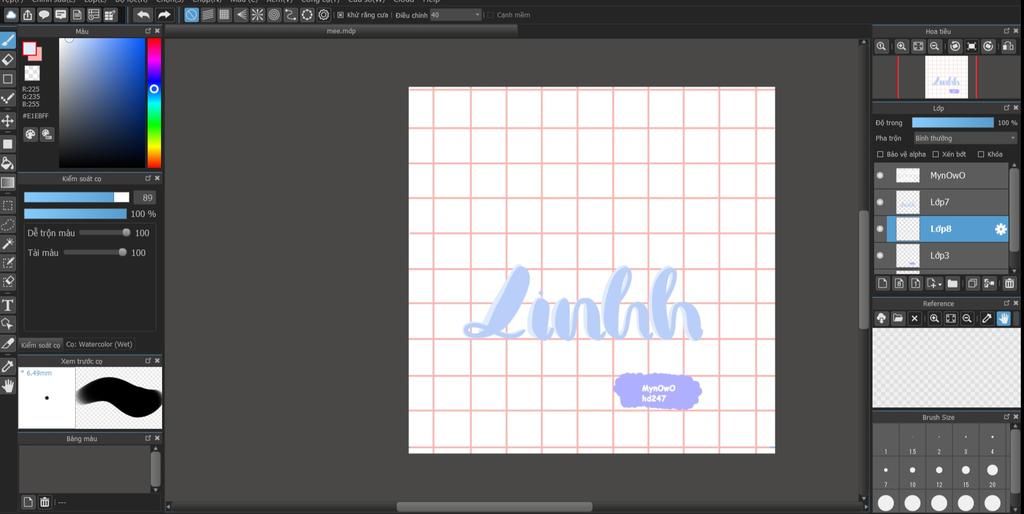The height and width of the screenshot is (514, 1024).
Task: Click the Redo arrow
Action: coord(164,14)
